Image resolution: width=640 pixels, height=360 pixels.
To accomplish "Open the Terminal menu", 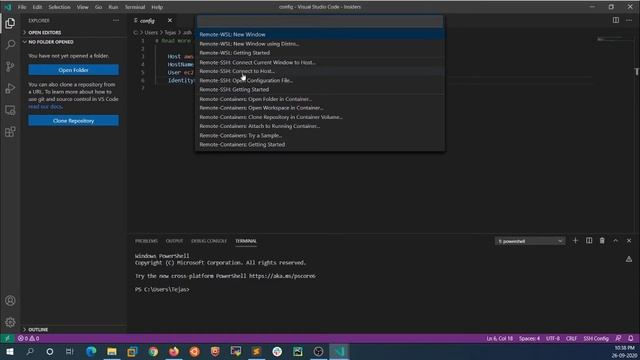I will (135, 7).
